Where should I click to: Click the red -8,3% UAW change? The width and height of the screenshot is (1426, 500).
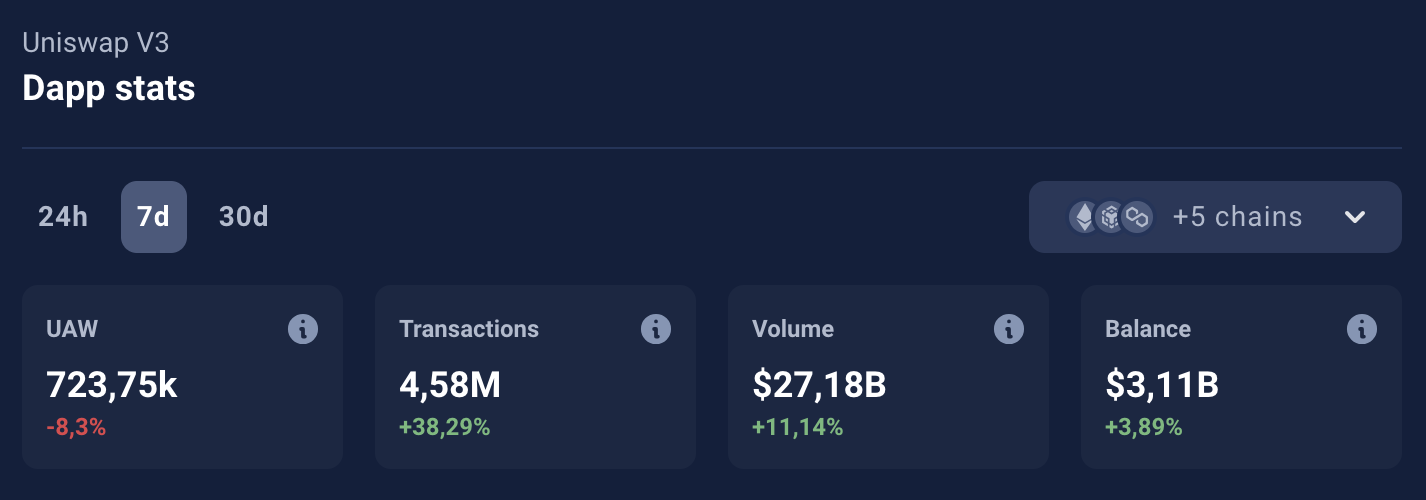(x=76, y=428)
